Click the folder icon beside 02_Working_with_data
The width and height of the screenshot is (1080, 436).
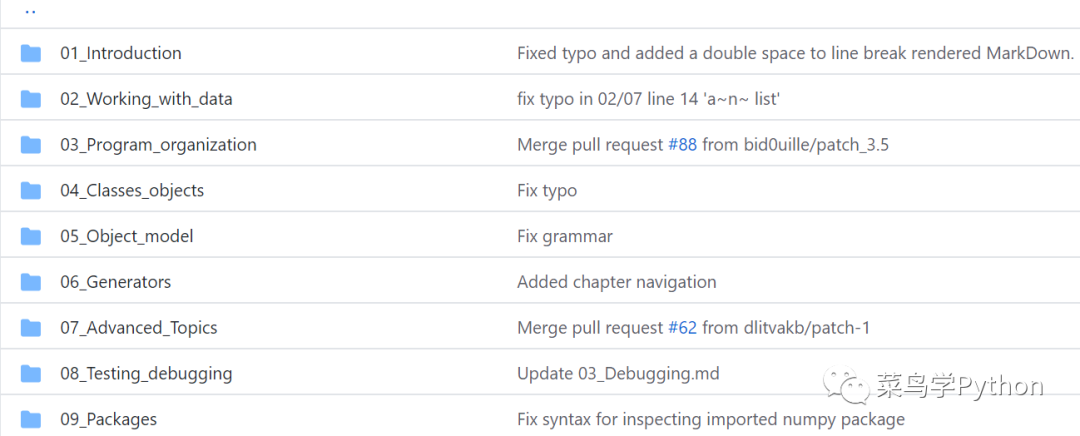point(31,99)
